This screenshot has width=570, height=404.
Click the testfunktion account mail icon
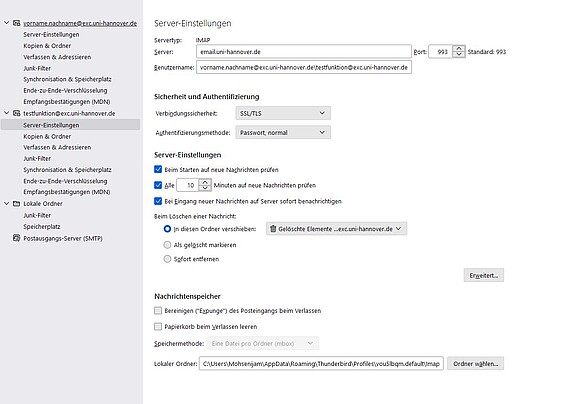[17, 113]
